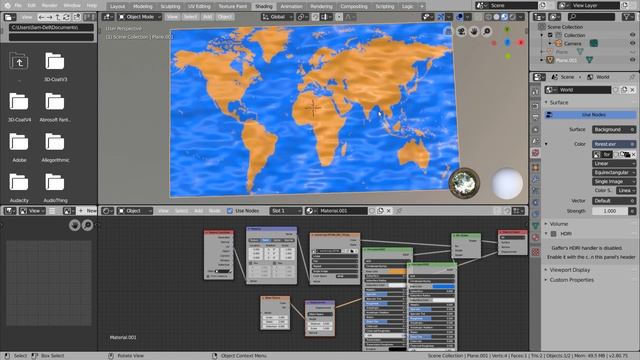Open the Object Data mesh properties tab
640x360 pixels.
pyautogui.click(x=536, y=225)
